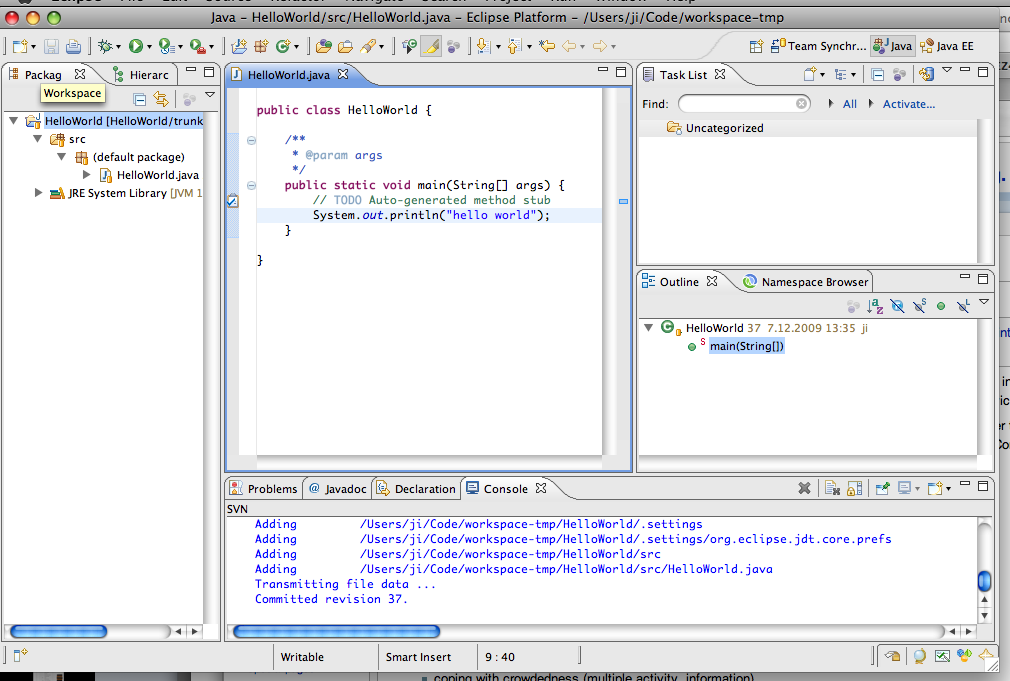The height and width of the screenshot is (681, 1010).
Task: Select the Hierarchy tab
Action: (x=142, y=75)
